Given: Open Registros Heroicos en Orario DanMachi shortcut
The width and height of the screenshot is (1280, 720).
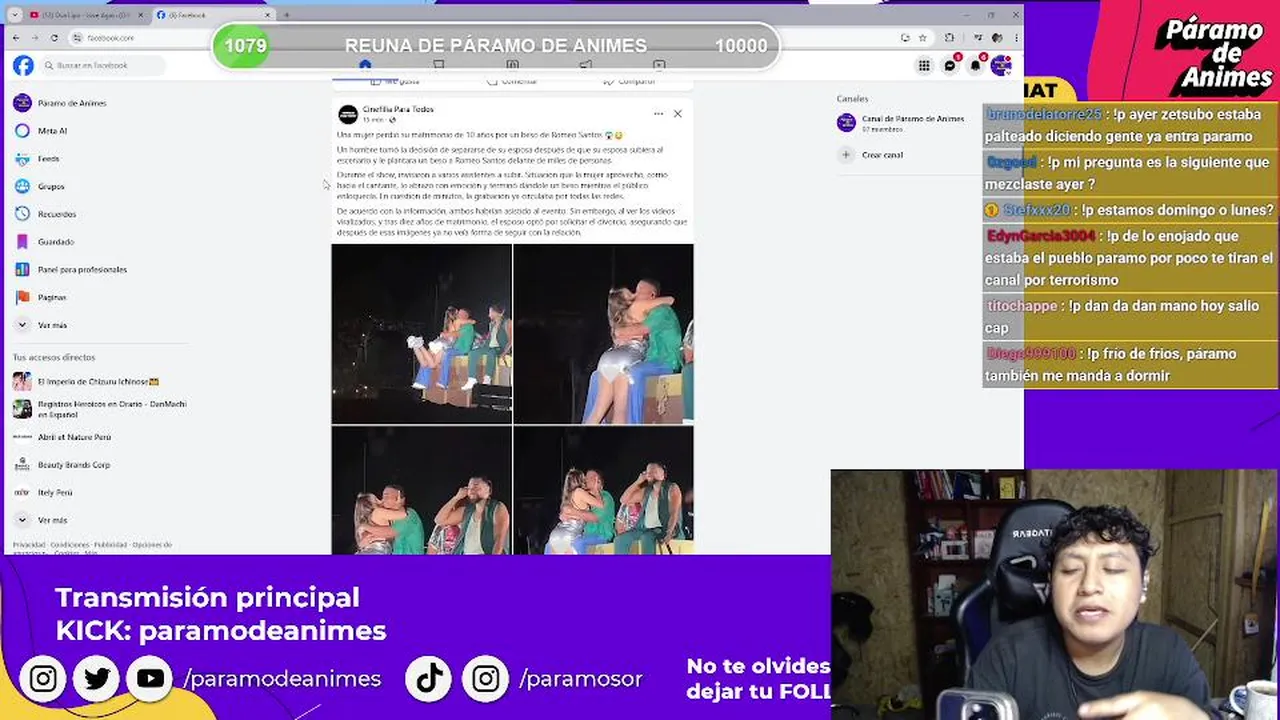Looking at the screenshot, I should pos(100,409).
